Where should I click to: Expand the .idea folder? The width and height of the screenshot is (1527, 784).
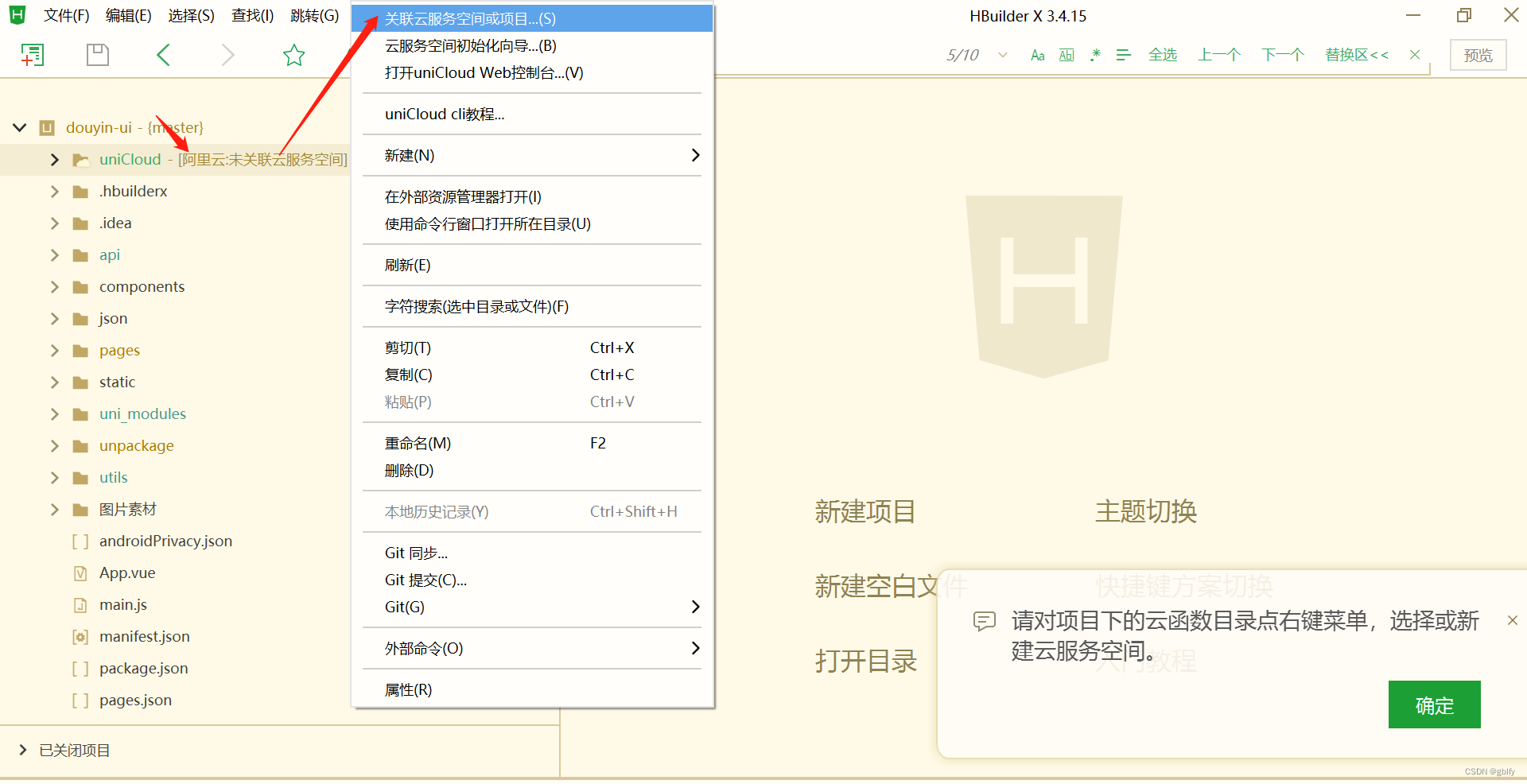[x=54, y=223]
